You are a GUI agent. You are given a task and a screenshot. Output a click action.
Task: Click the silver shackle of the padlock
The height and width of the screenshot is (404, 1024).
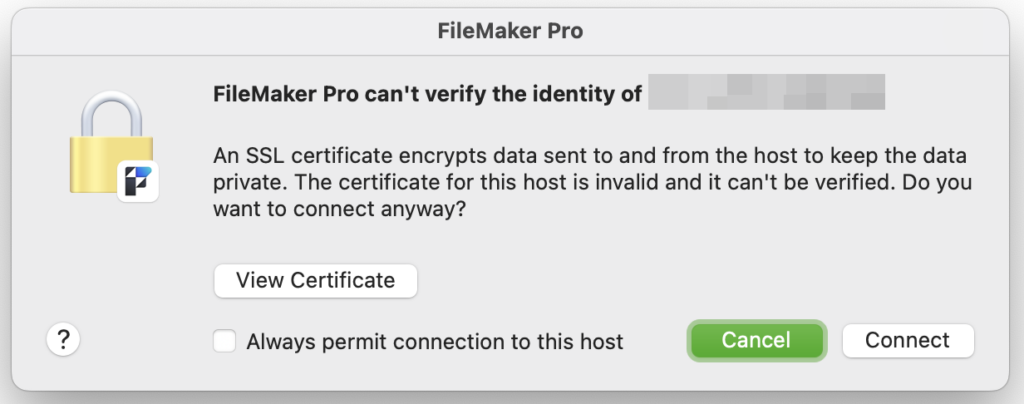(x=112, y=114)
